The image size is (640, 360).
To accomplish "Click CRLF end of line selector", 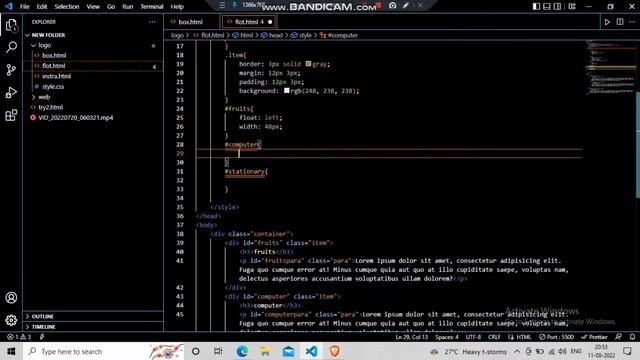I will pyautogui.click(x=494, y=337).
